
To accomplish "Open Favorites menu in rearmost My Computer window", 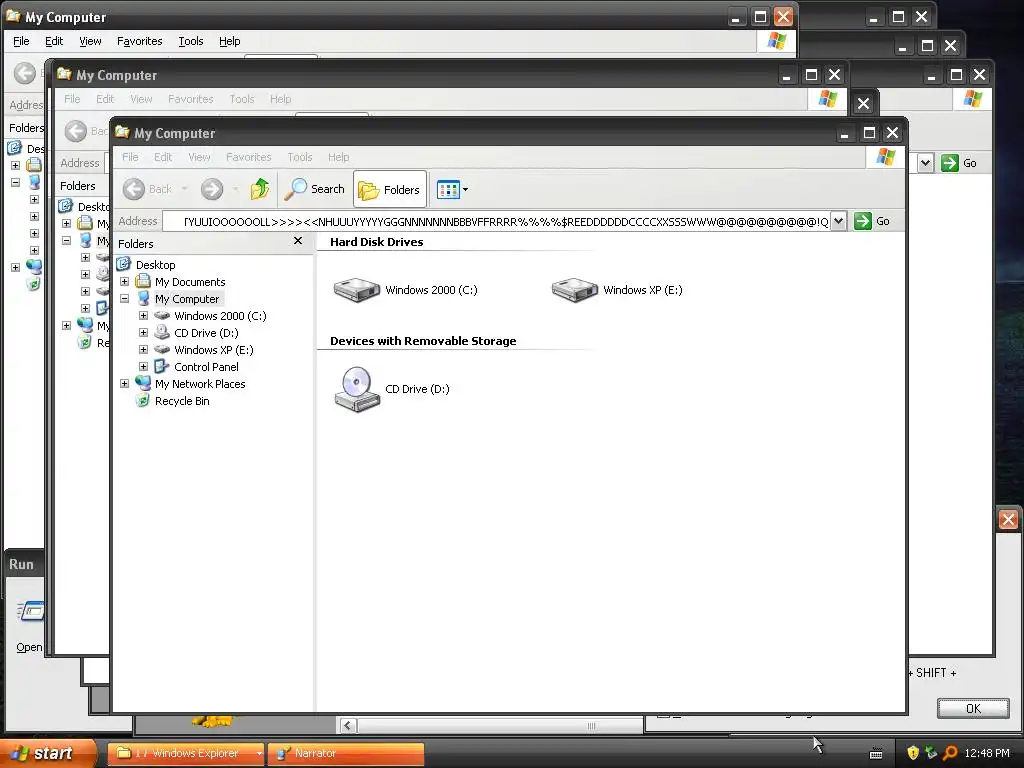I will [x=140, y=41].
